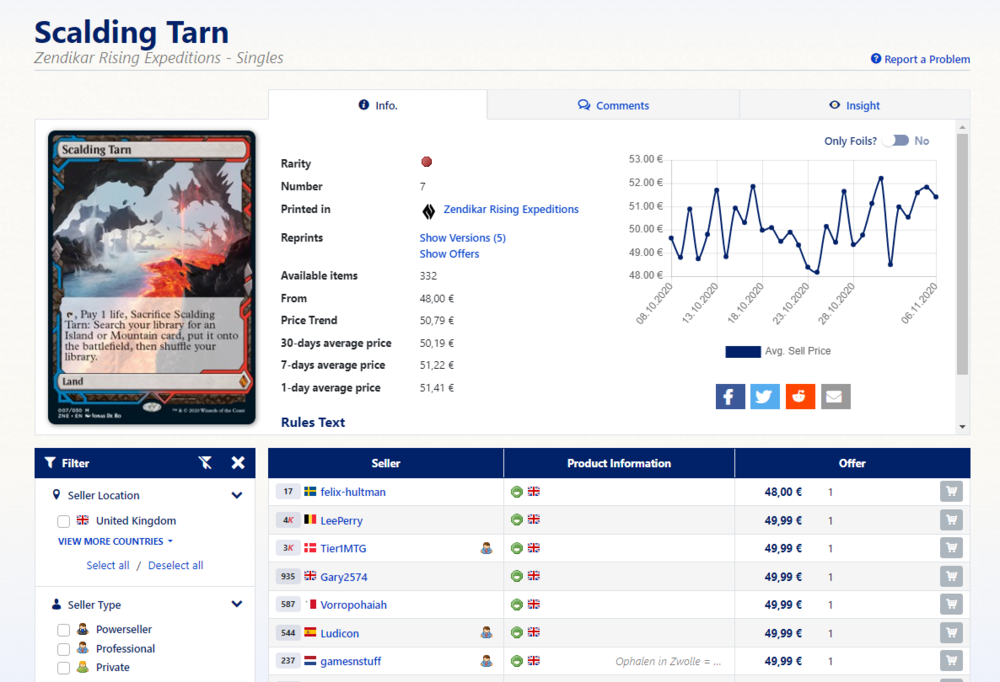Tick the Private seller type checkbox
Image resolution: width=1000 pixels, height=682 pixels.
coord(64,668)
